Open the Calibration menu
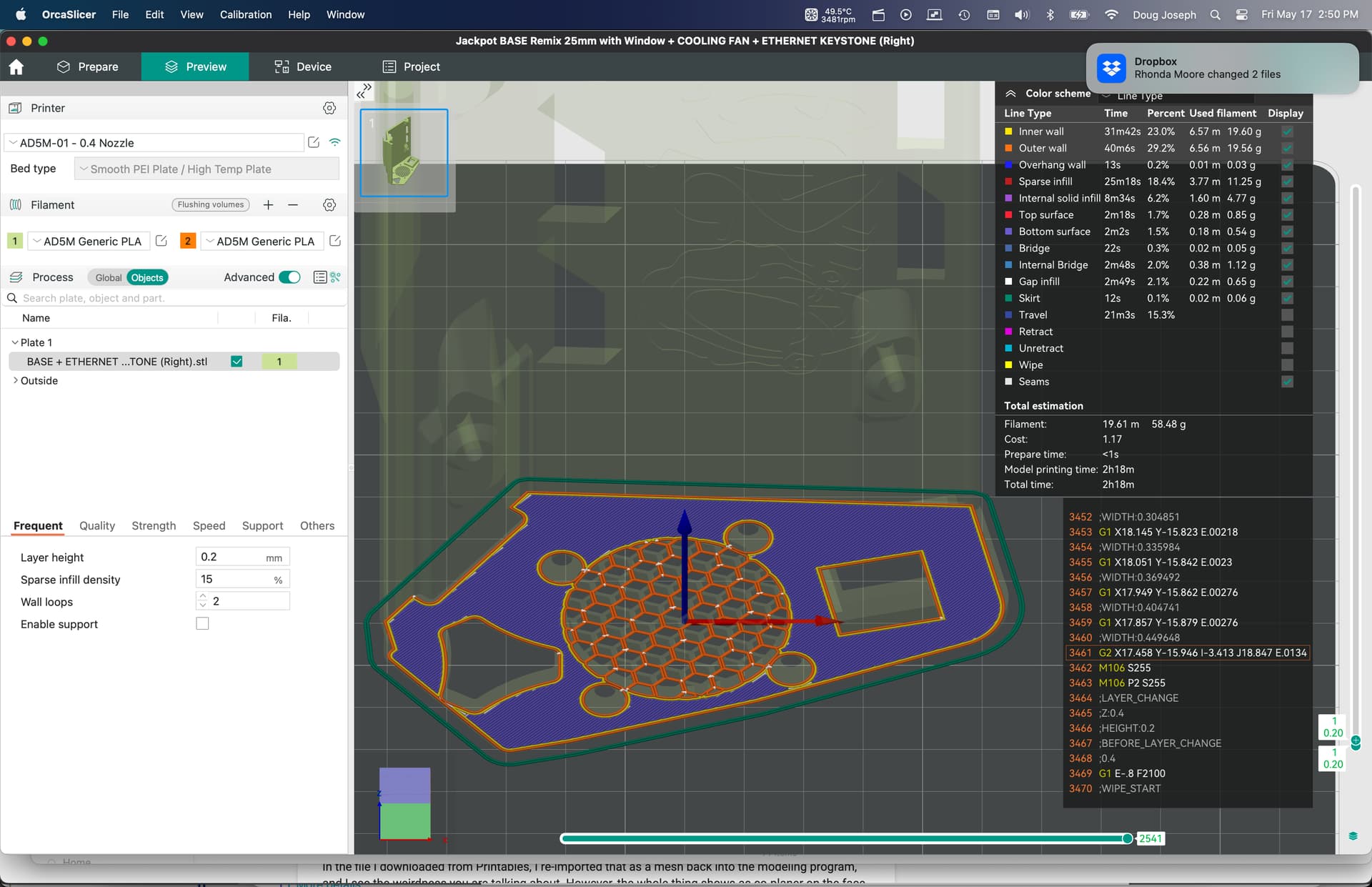The width and height of the screenshot is (1372, 887). point(246,14)
